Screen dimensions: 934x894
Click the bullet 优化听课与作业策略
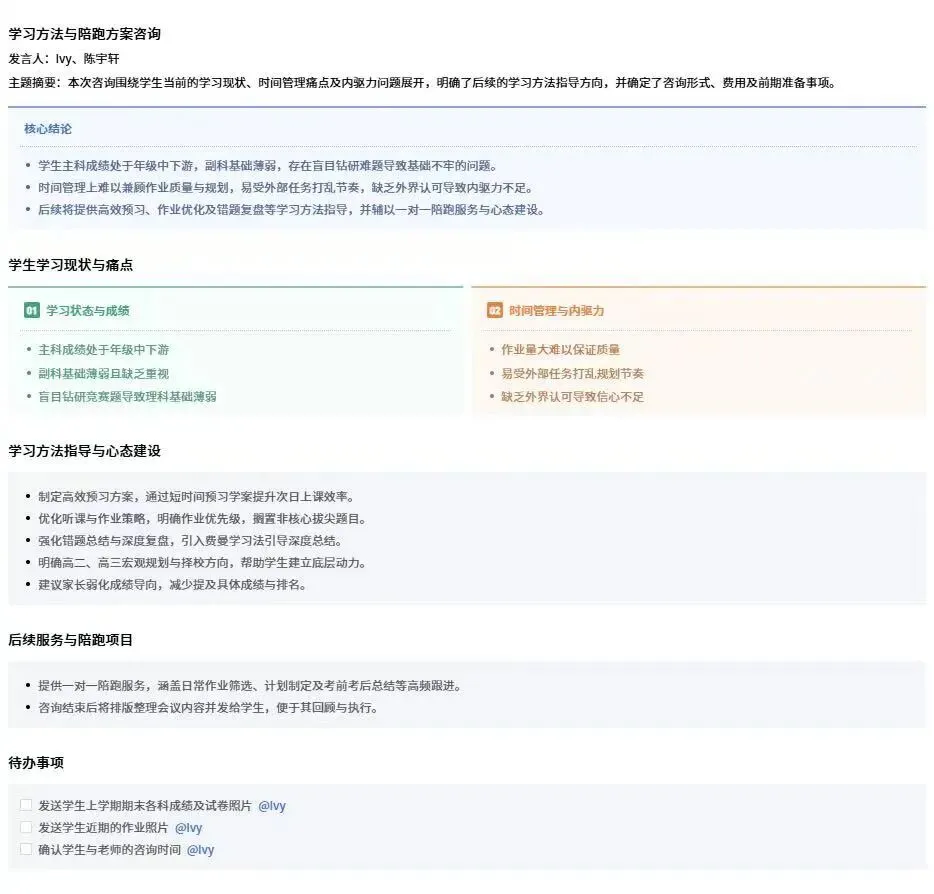203,519
